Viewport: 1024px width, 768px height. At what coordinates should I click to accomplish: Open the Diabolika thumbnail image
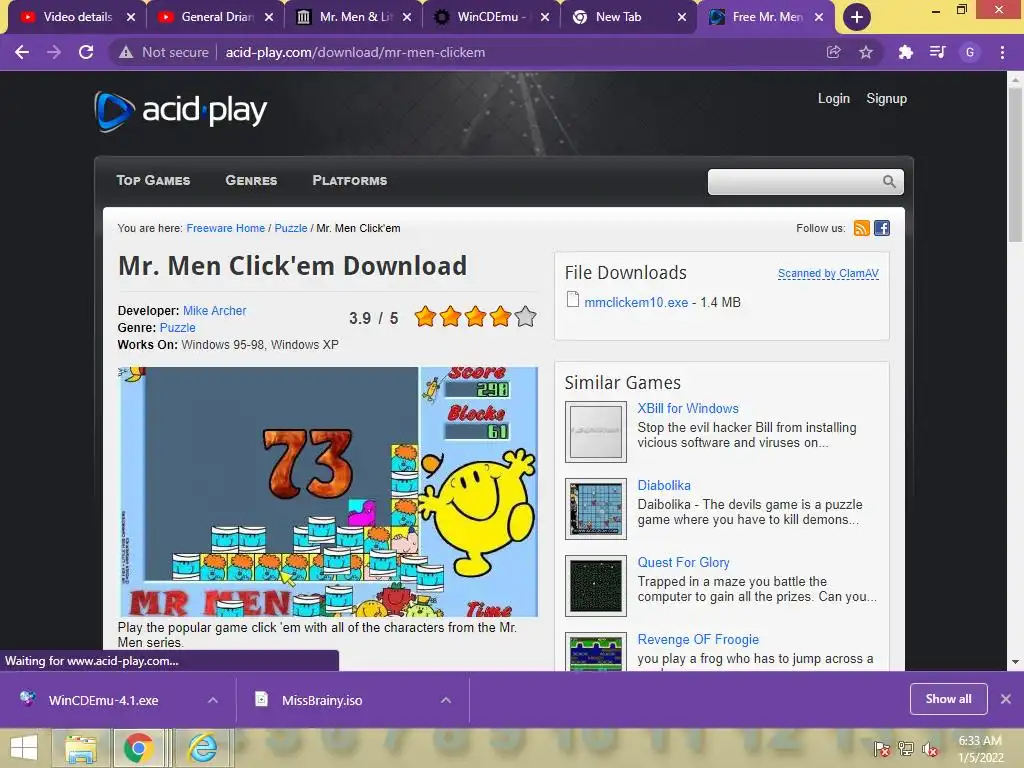[596, 509]
